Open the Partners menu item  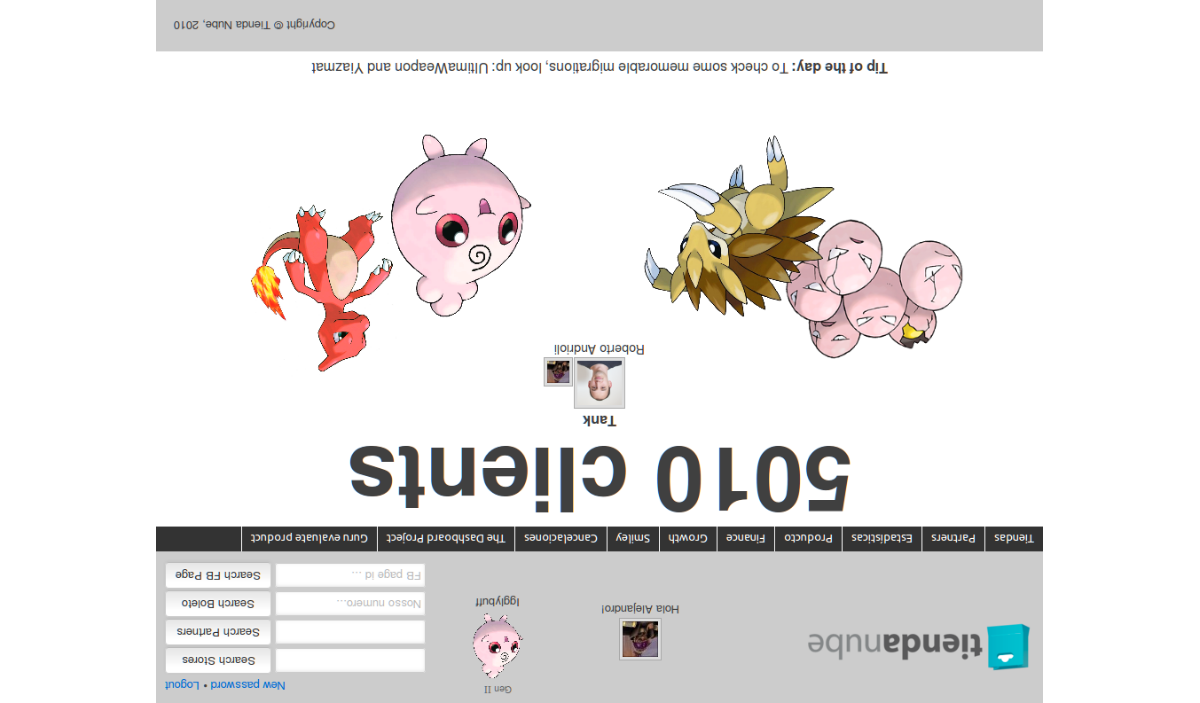point(953,539)
